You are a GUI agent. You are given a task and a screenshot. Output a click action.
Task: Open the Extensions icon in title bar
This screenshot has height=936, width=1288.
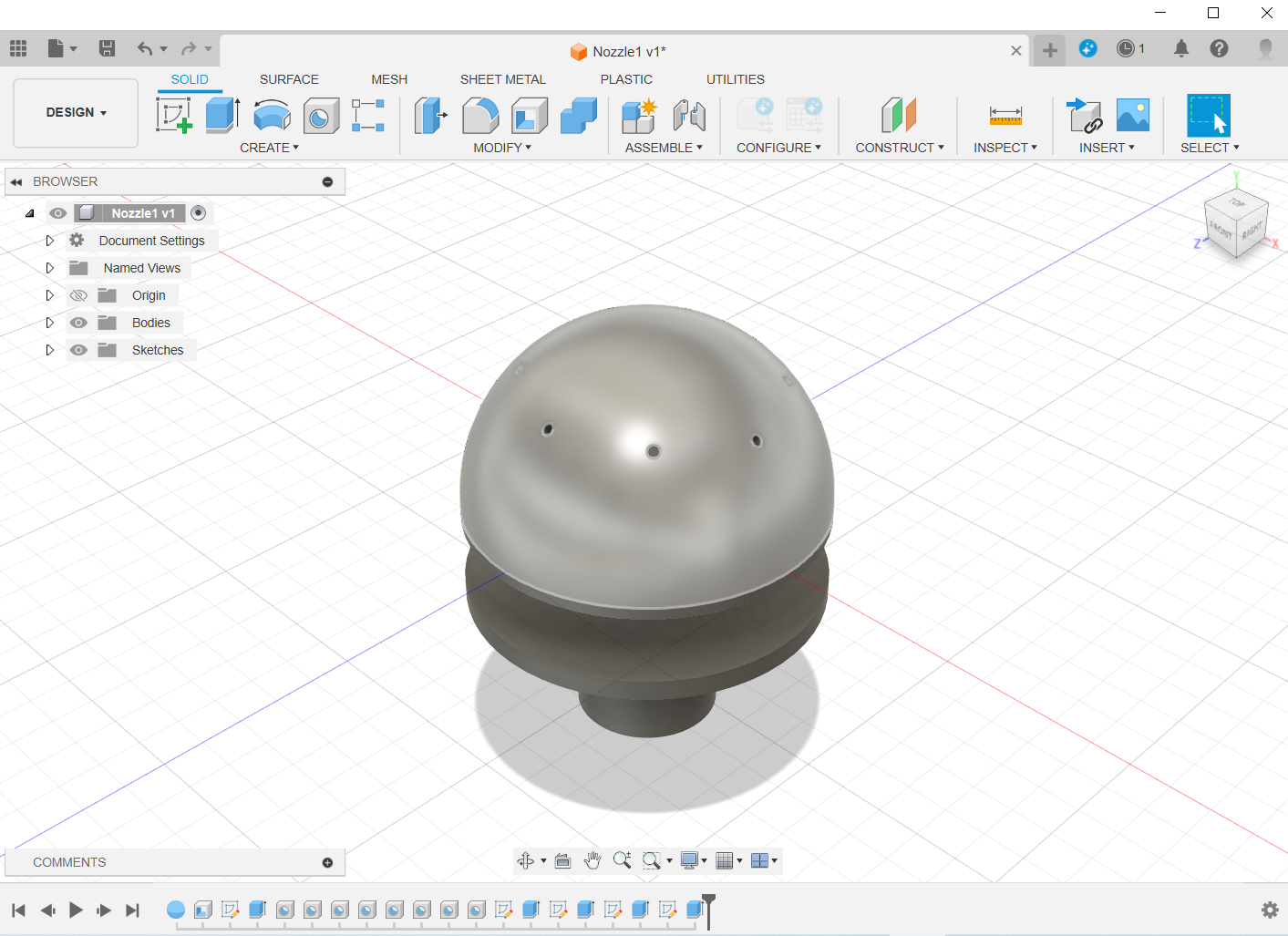click(x=1087, y=48)
